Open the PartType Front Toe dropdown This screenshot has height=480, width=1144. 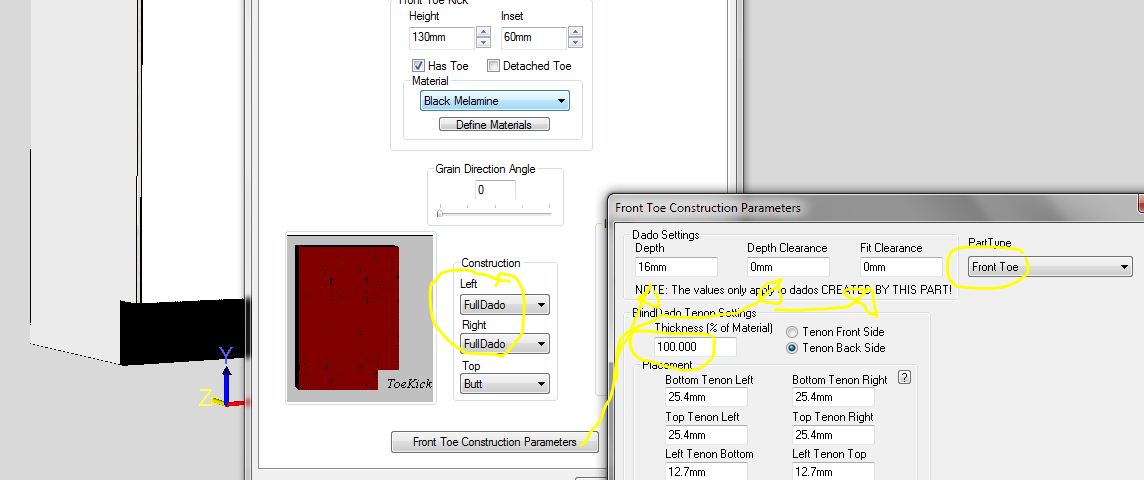pyautogui.click(x=1124, y=267)
